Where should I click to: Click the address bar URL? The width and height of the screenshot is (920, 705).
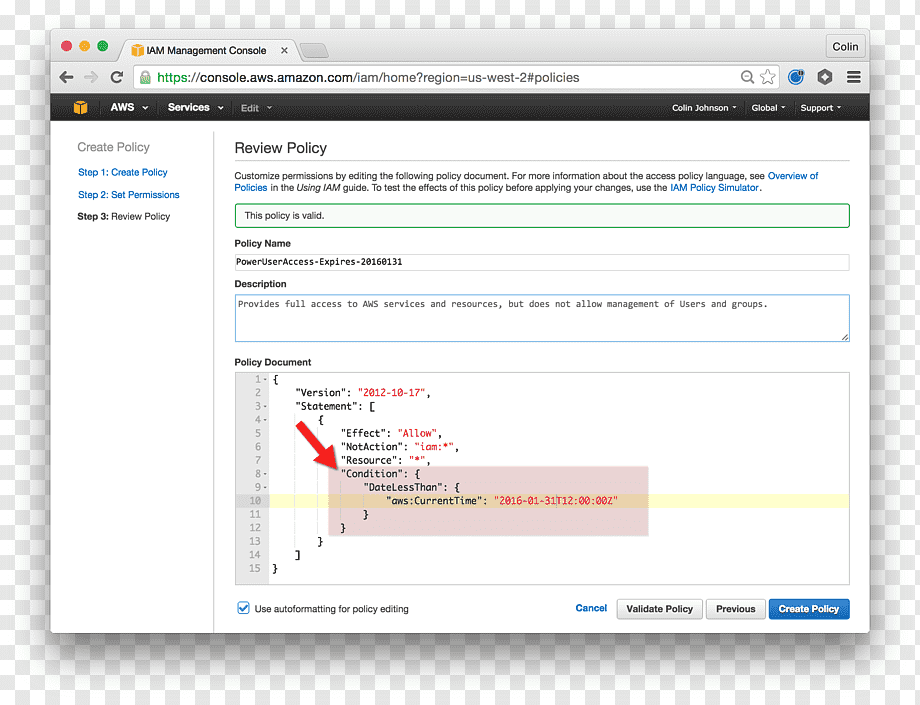click(368, 77)
